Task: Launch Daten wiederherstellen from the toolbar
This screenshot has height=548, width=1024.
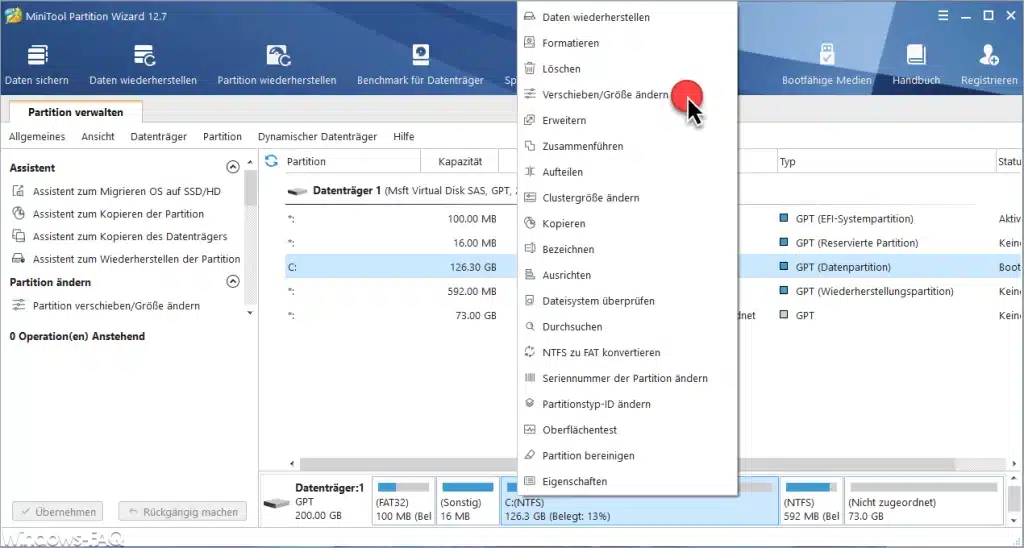Action: [x=143, y=65]
